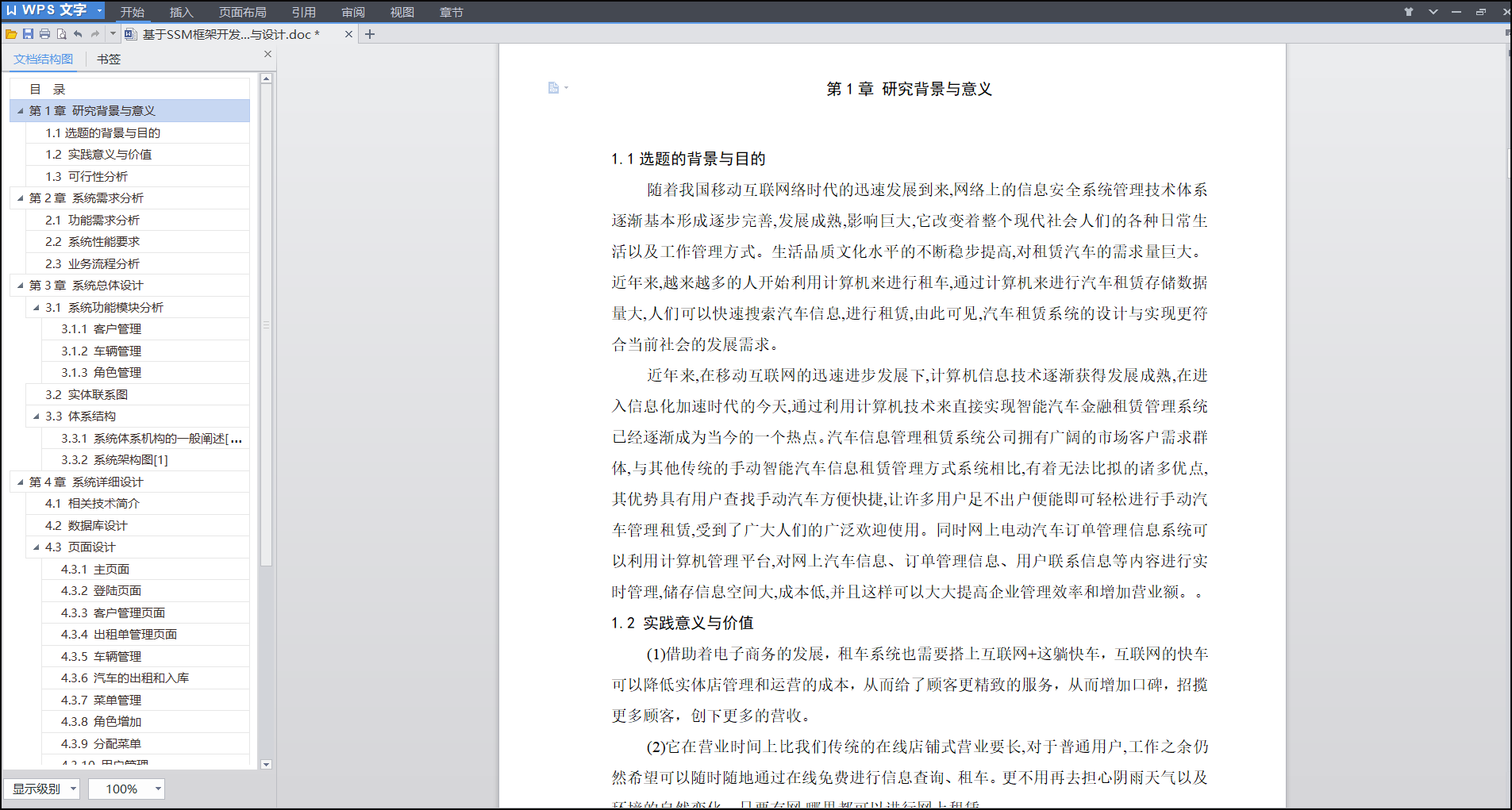Select 2.3 业务流程分析 in outline
This screenshot has height=810, width=1512.
point(138,263)
